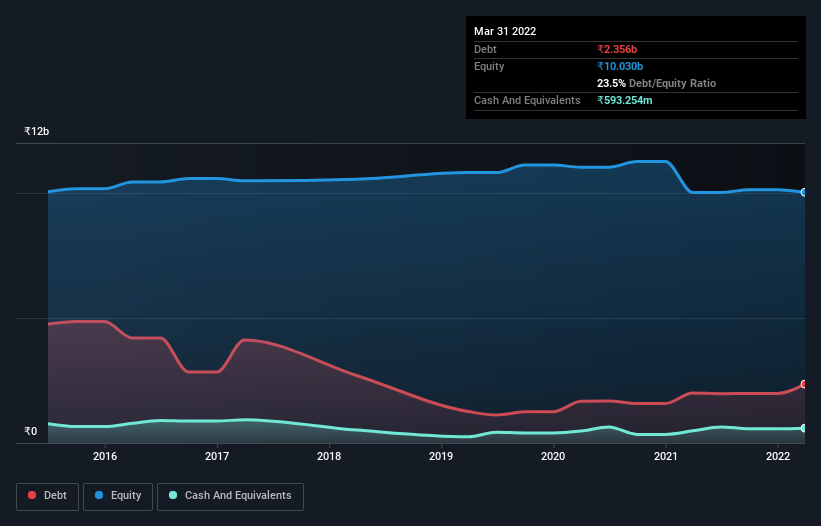The height and width of the screenshot is (526, 821).
Task: Select the 2016 x-axis label
Action: pyautogui.click(x=105, y=456)
